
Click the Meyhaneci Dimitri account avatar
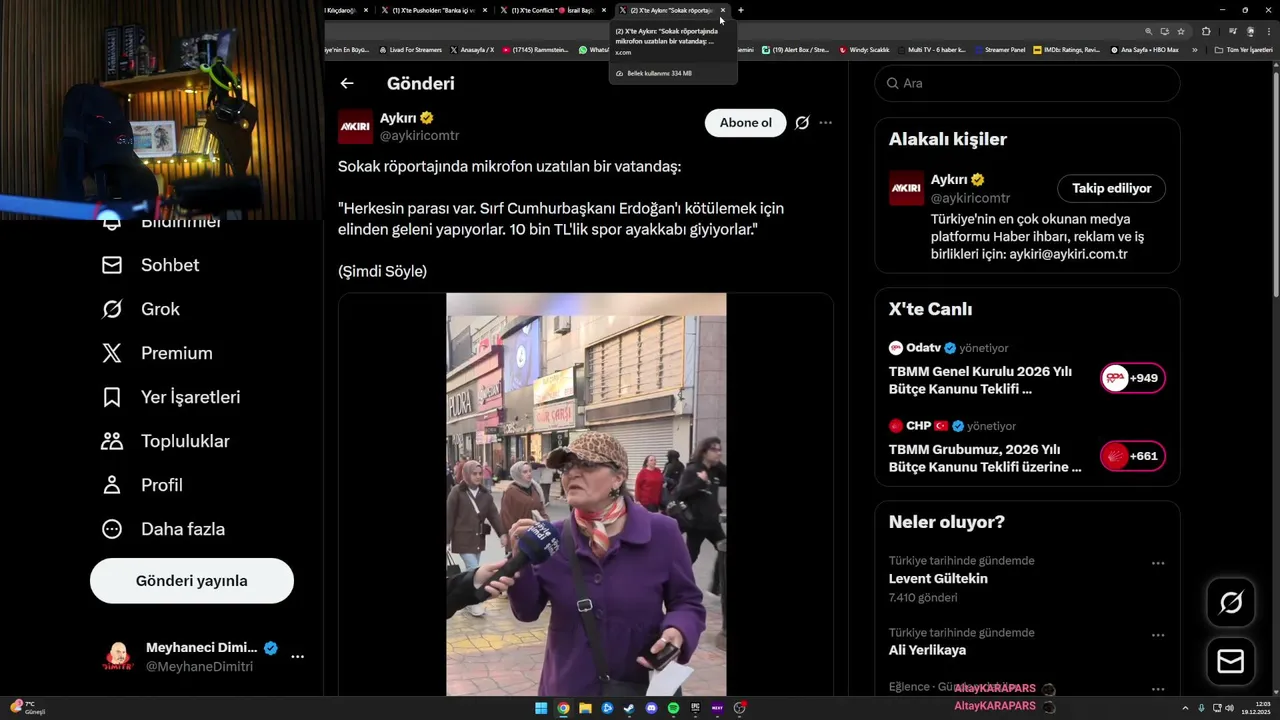[118, 657]
